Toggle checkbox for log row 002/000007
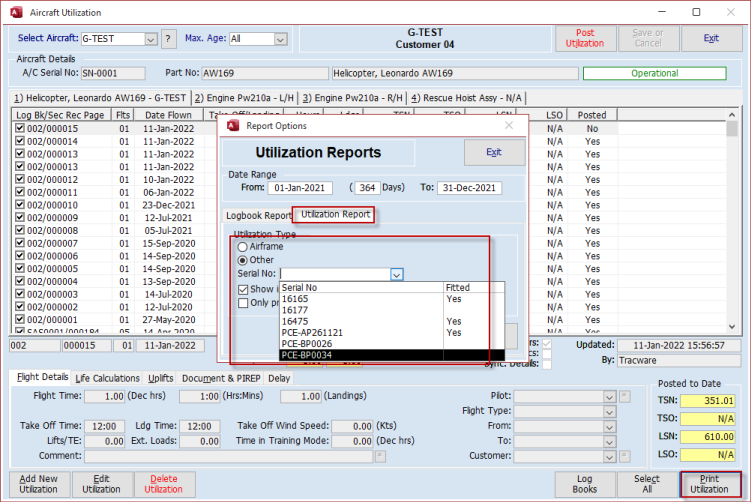This screenshot has height=502, width=751. 20,243
